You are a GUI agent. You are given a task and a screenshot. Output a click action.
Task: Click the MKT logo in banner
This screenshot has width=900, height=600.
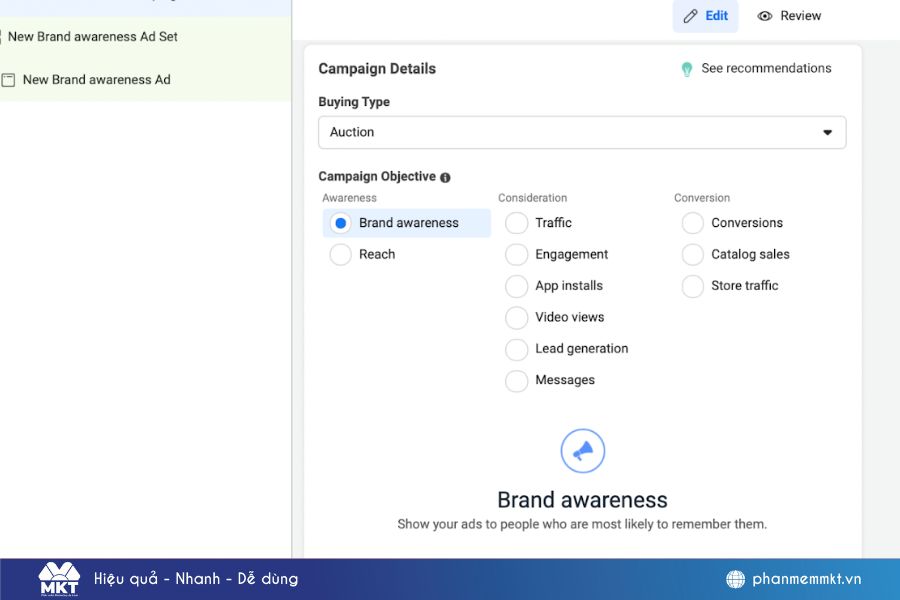click(x=58, y=579)
